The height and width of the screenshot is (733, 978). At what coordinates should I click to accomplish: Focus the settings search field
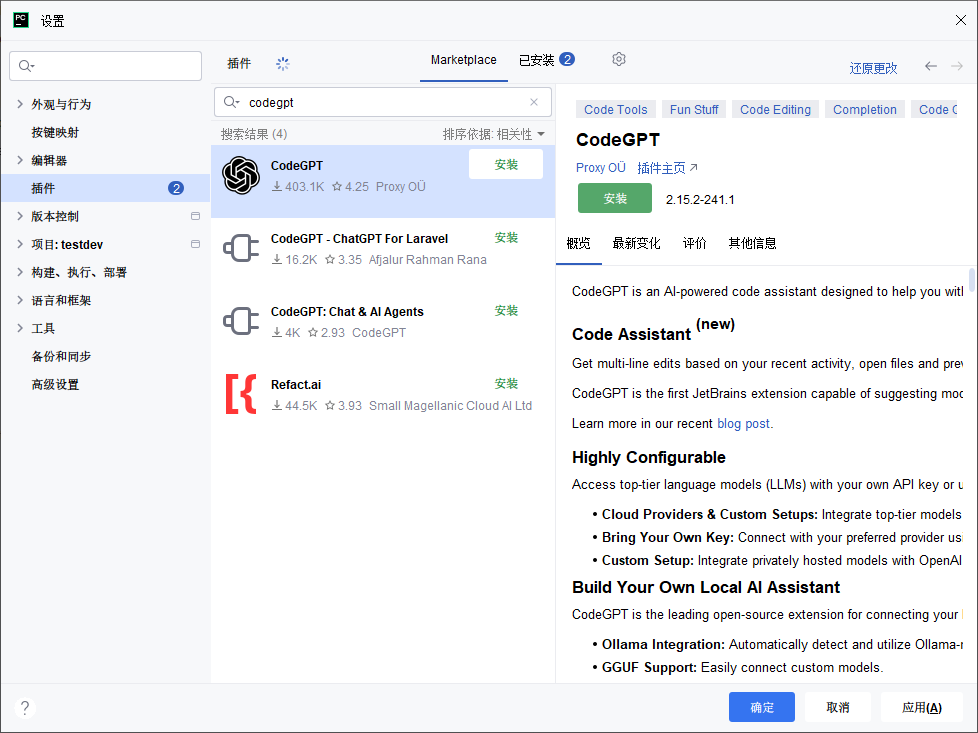coord(105,66)
